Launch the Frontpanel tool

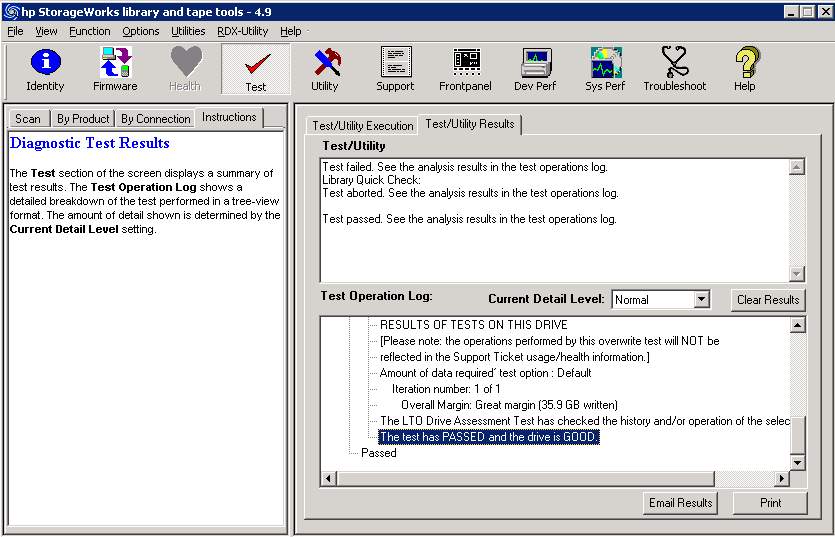465,69
